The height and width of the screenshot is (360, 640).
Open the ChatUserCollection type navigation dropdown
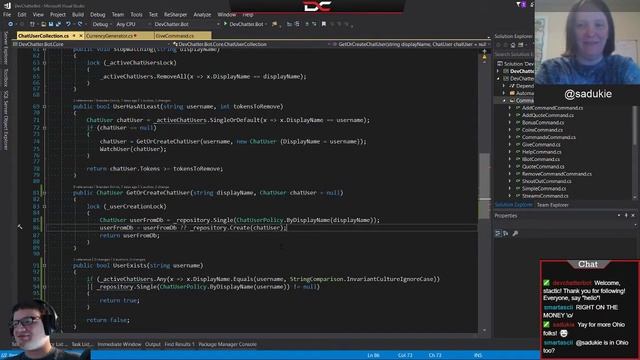(252, 44)
